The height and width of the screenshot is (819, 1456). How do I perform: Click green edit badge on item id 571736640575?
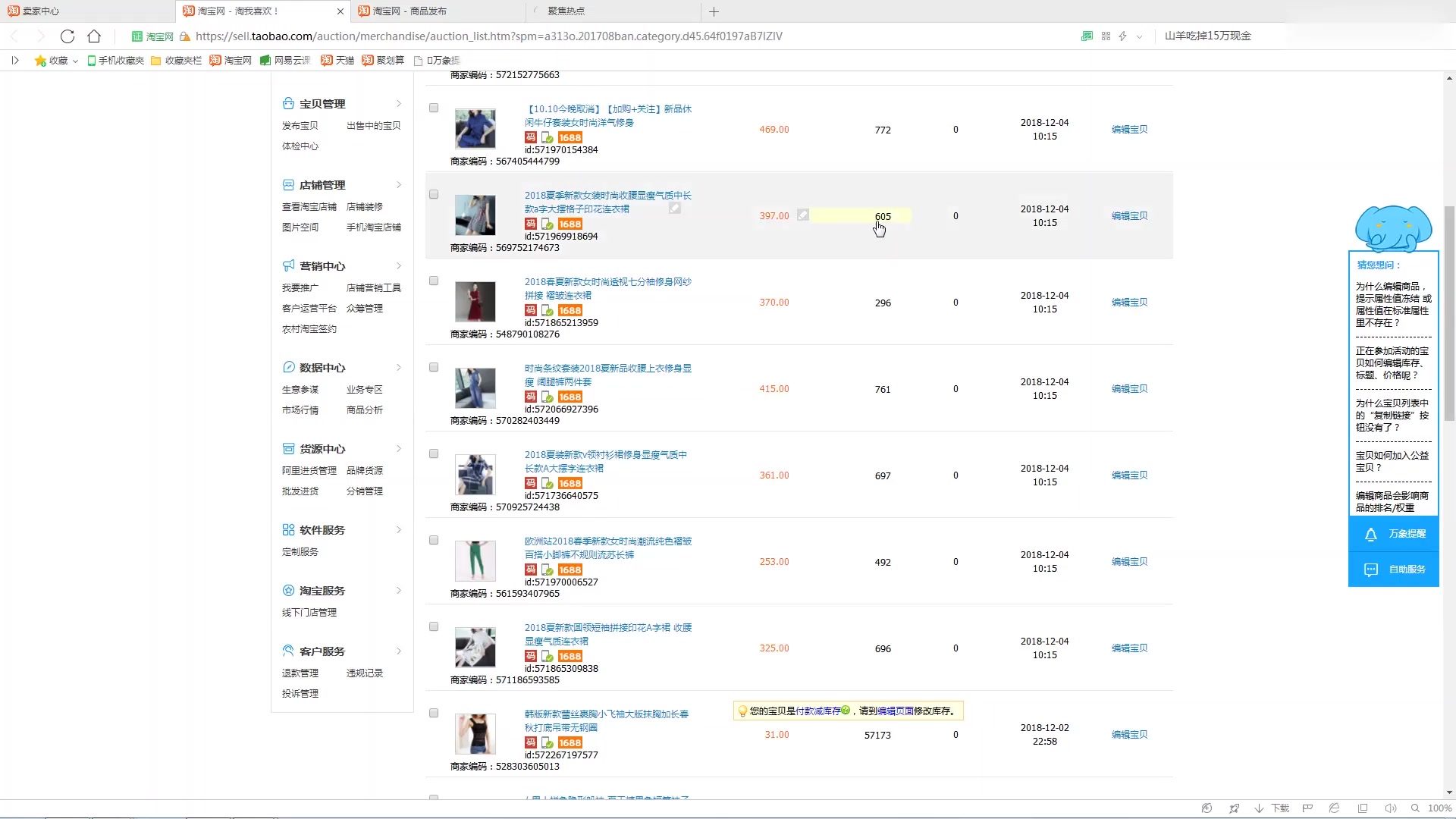[x=548, y=484]
